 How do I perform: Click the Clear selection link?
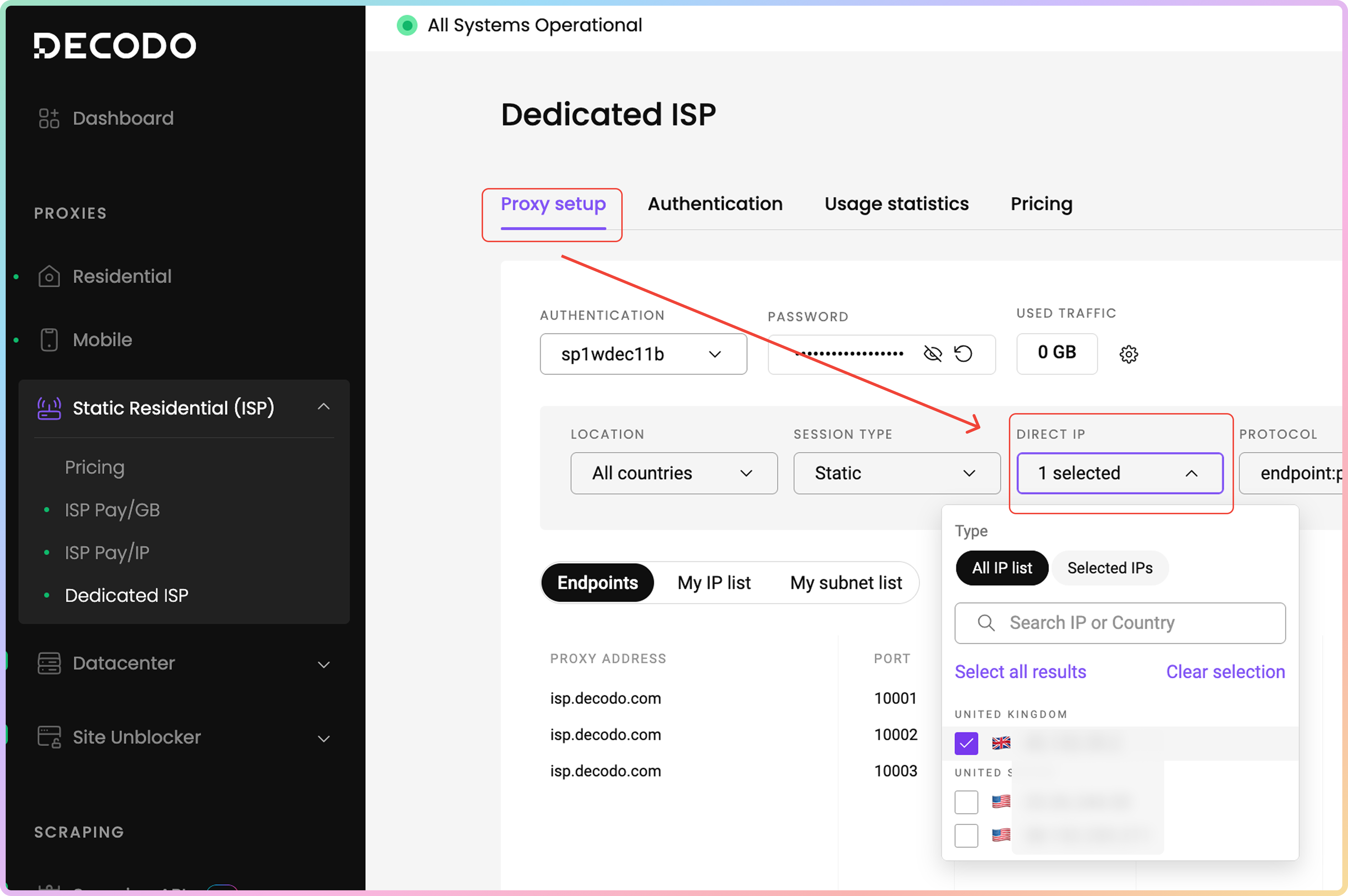coord(1225,672)
